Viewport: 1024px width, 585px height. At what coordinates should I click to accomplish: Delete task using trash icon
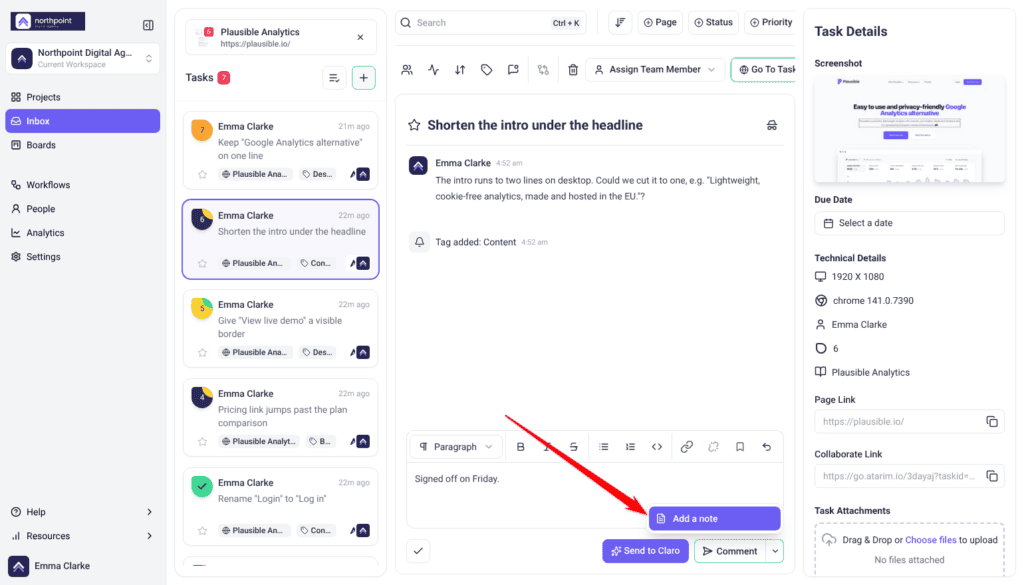click(x=573, y=69)
